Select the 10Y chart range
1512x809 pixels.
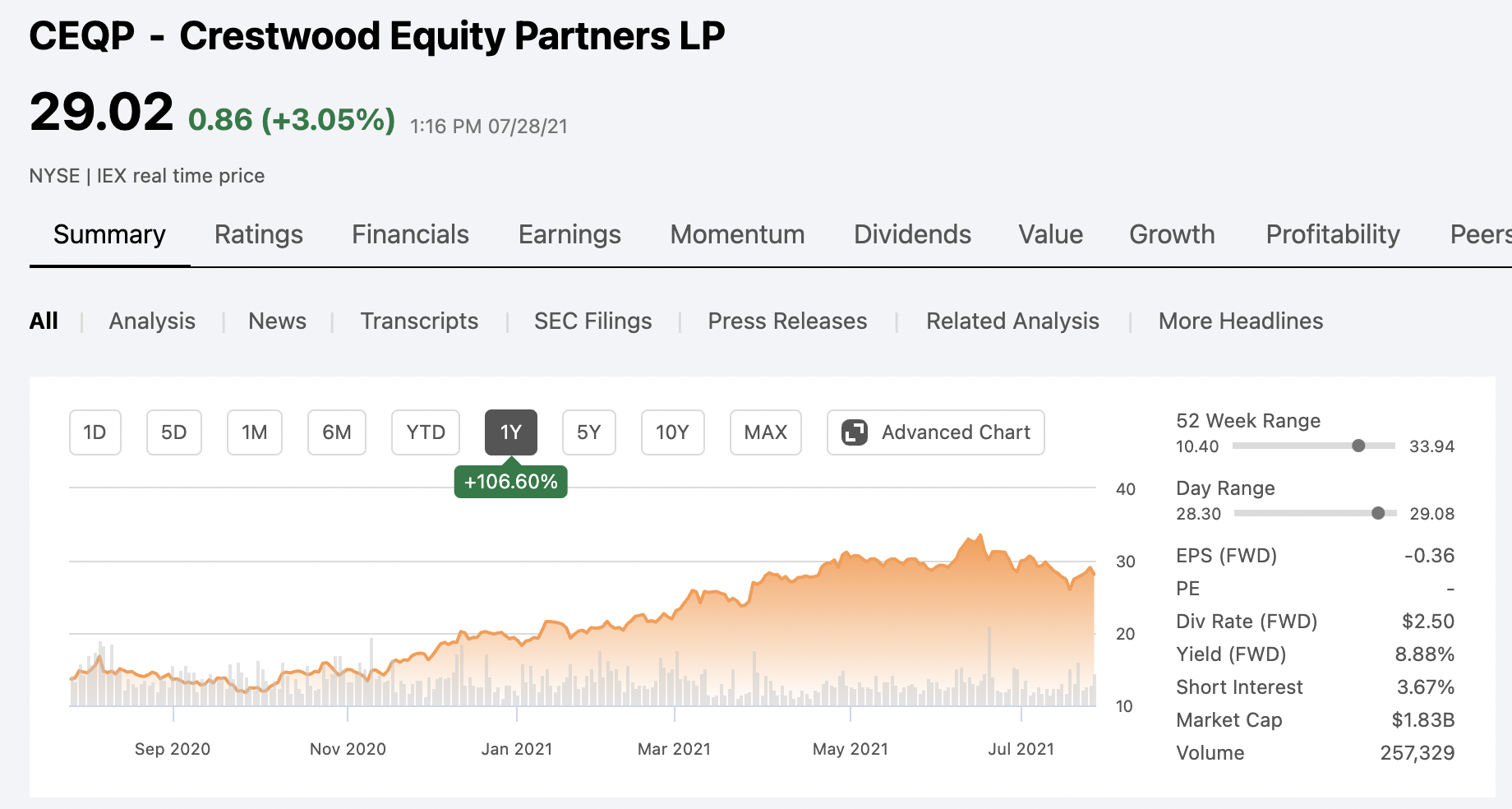pyautogui.click(x=672, y=432)
